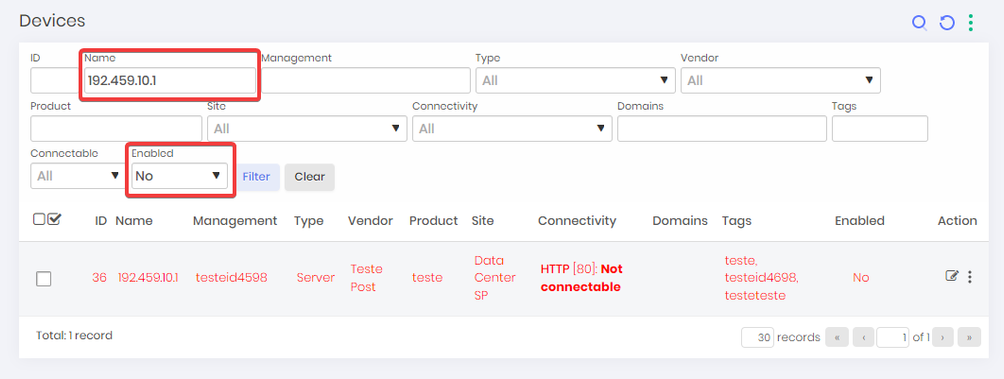Sort by the ID column header

(x=101, y=221)
